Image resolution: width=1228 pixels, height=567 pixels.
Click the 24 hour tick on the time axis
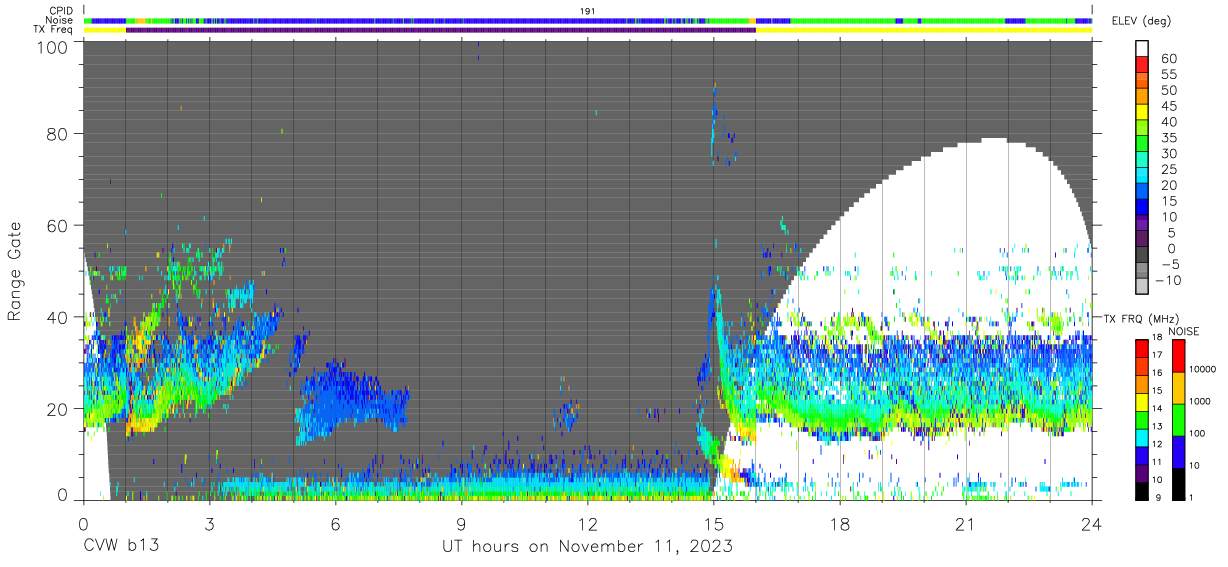(1092, 524)
